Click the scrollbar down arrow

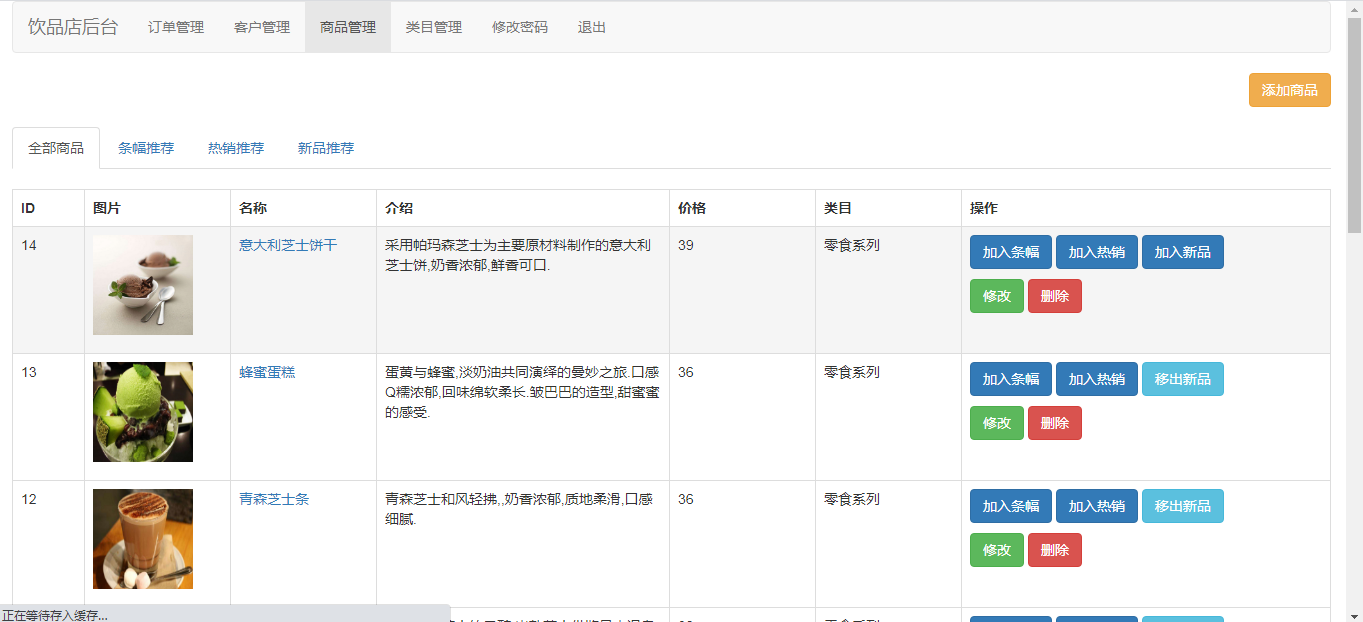[1354, 613]
